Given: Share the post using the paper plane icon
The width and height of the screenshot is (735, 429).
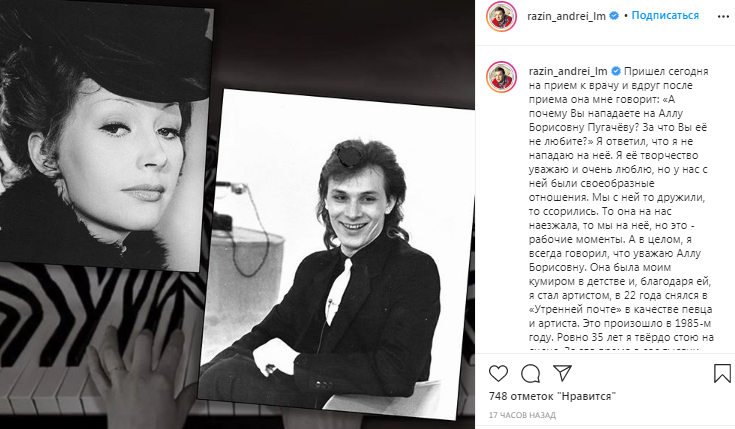Looking at the screenshot, I should 562,373.
